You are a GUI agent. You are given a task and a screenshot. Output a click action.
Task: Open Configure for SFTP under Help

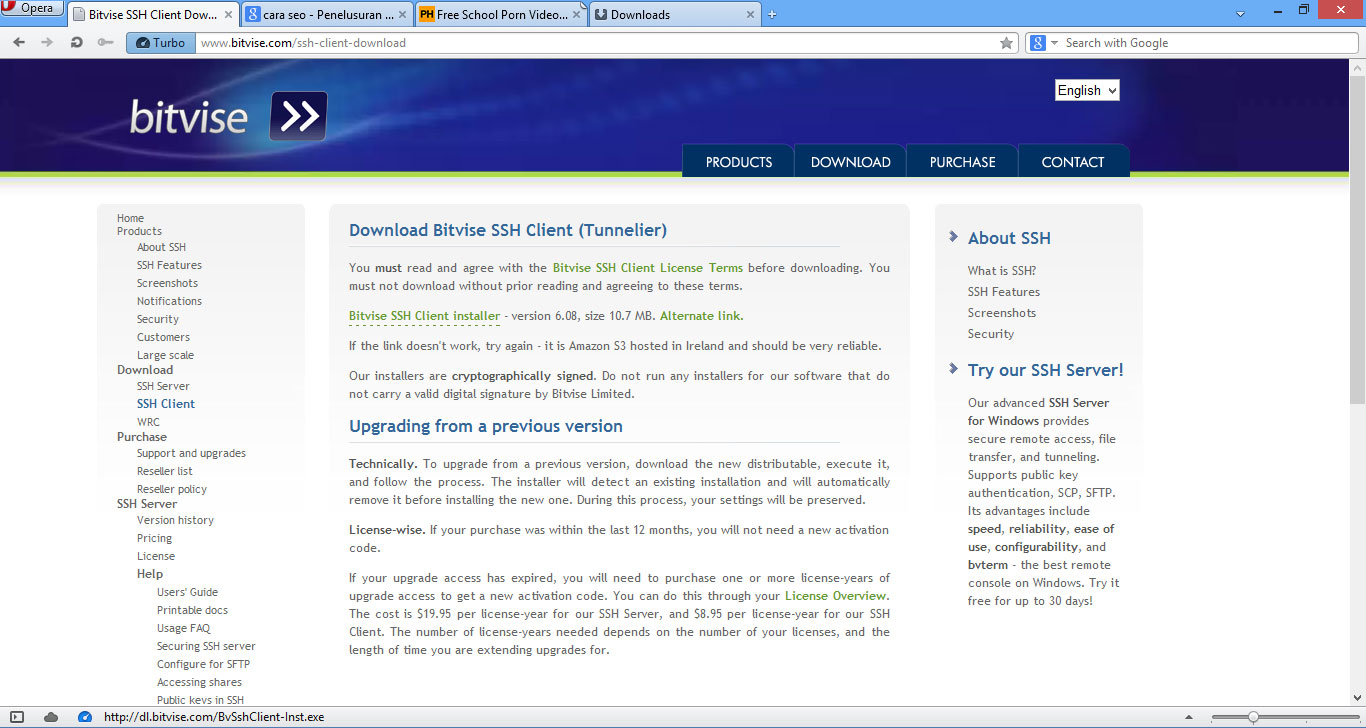(x=203, y=664)
